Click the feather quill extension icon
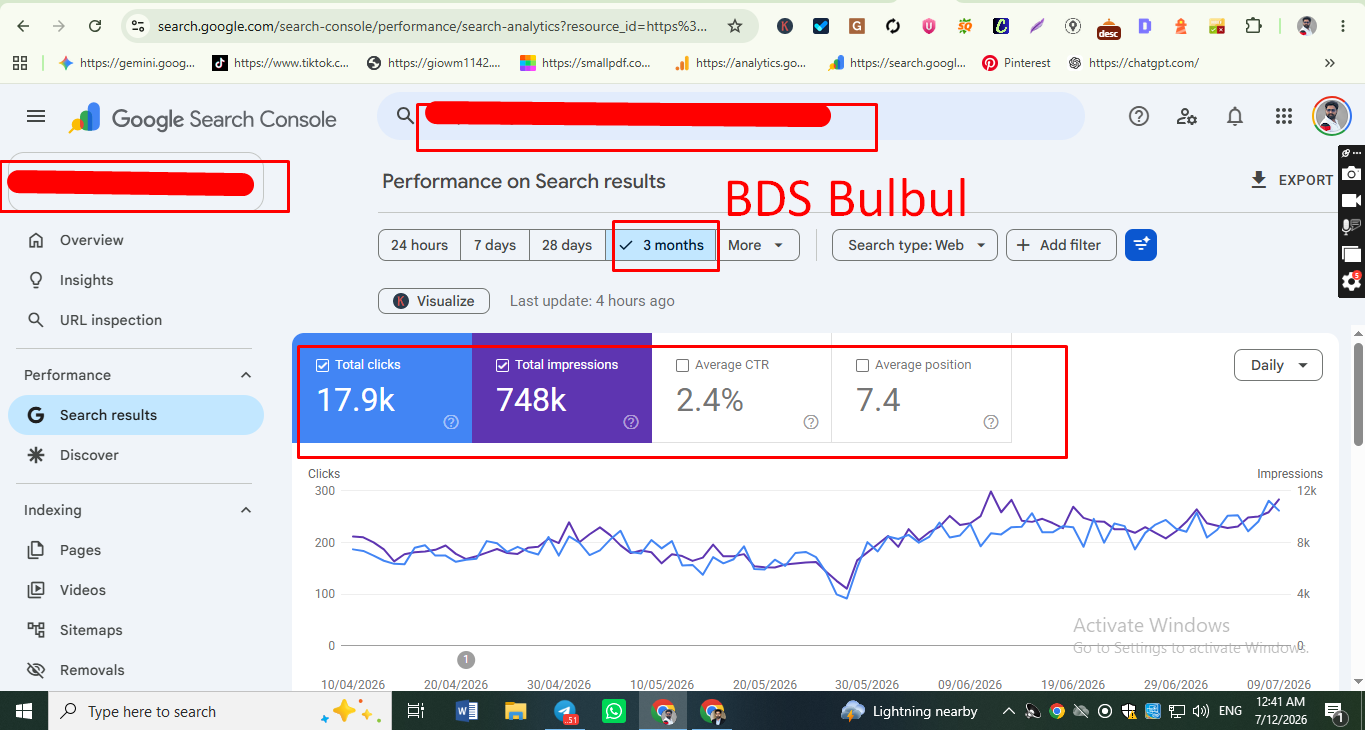The height and width of the screenshot is (730, 1365). [x=1037, y=26]
